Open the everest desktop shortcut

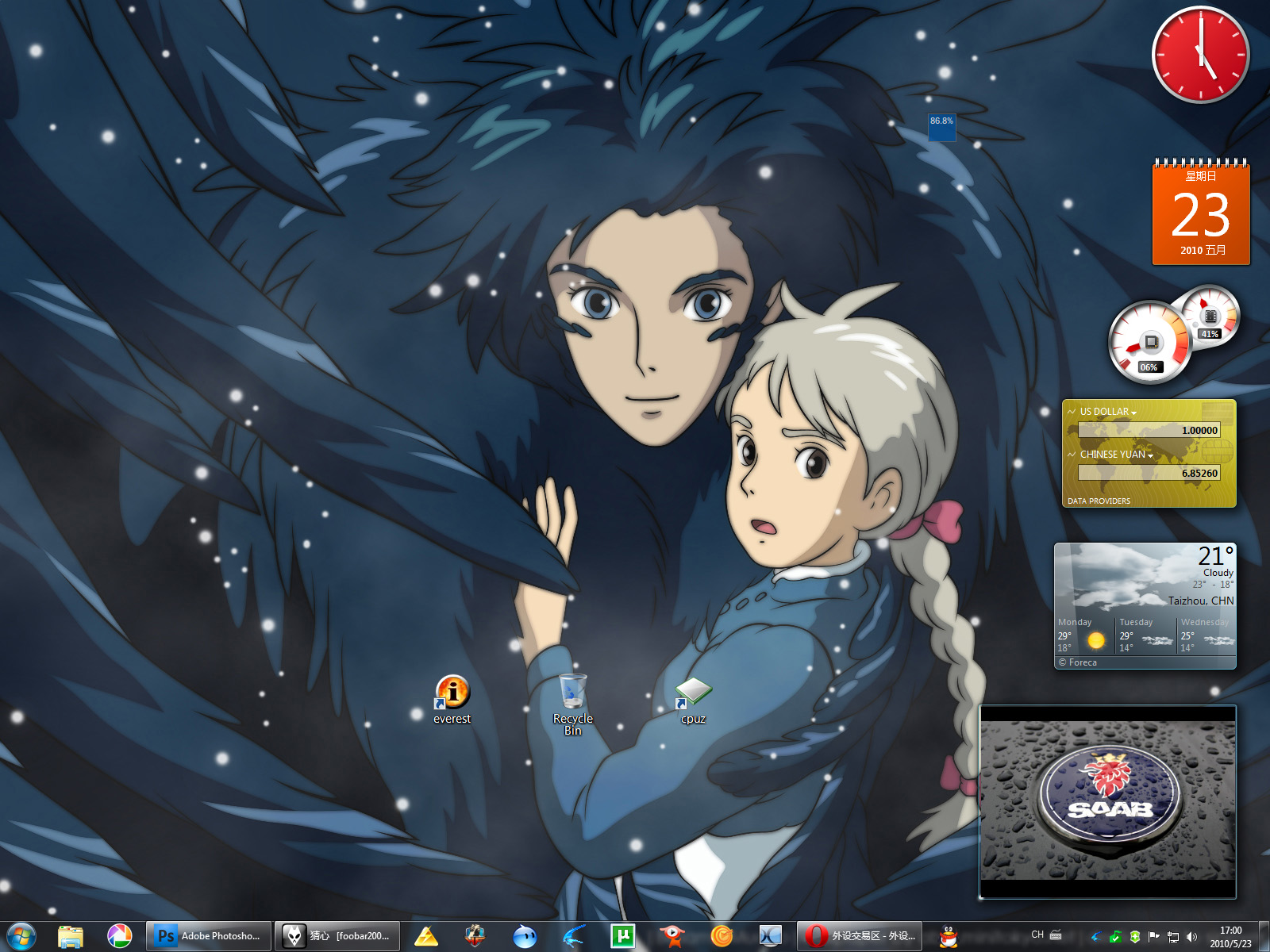452,700
